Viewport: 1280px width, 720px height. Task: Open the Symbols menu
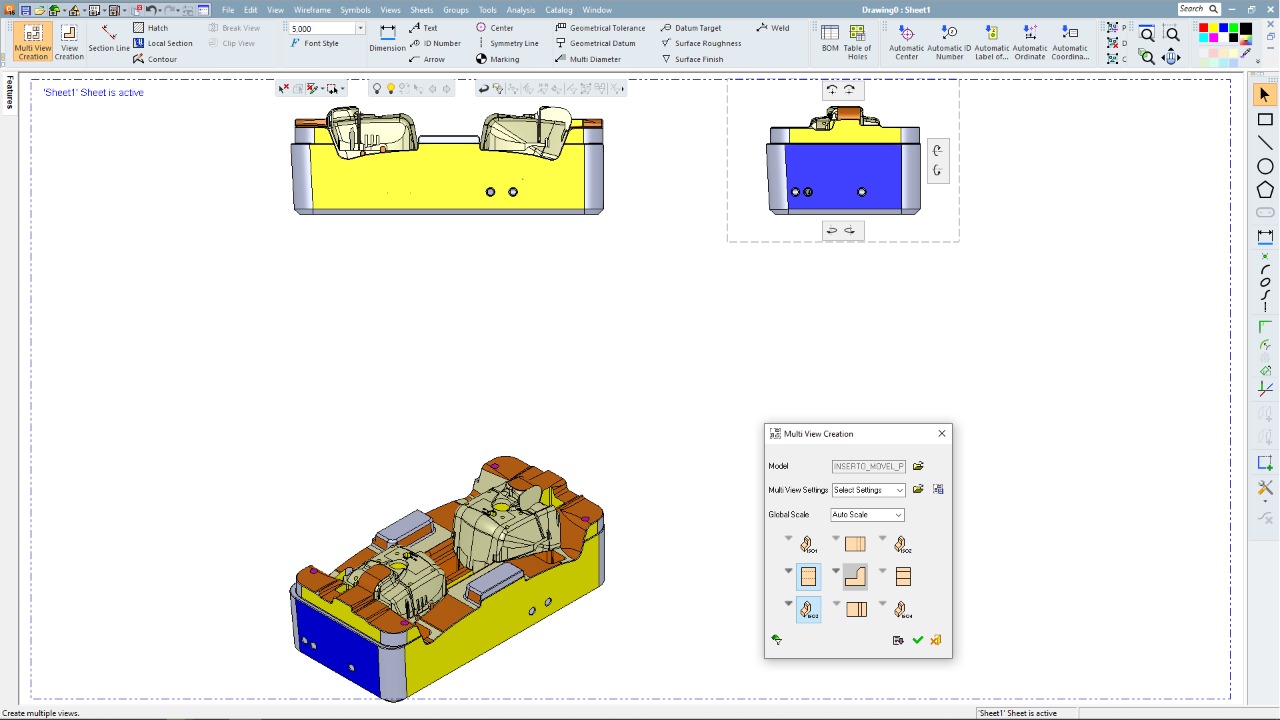click(355, 10)
